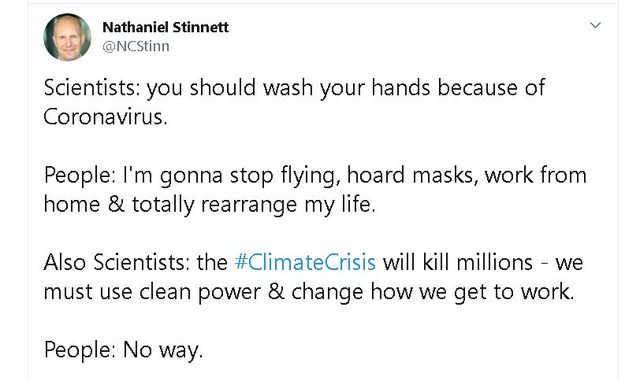Open the #ClimateCrisis hashtag link
The height and width of the screenshot is (381, 640).
(x=305, y=262)
